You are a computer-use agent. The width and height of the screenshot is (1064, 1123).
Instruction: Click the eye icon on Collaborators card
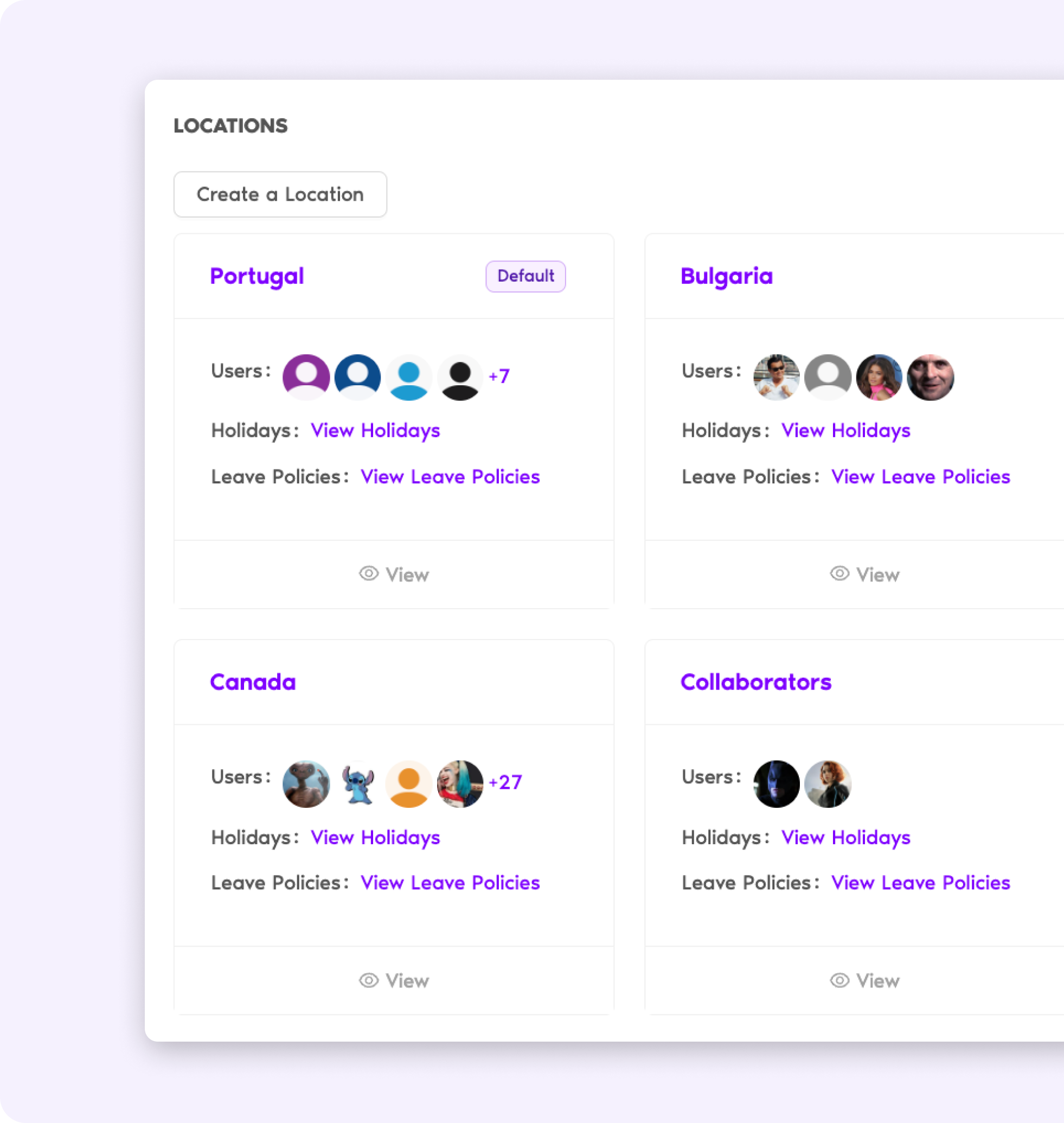[x=838, y=979]
